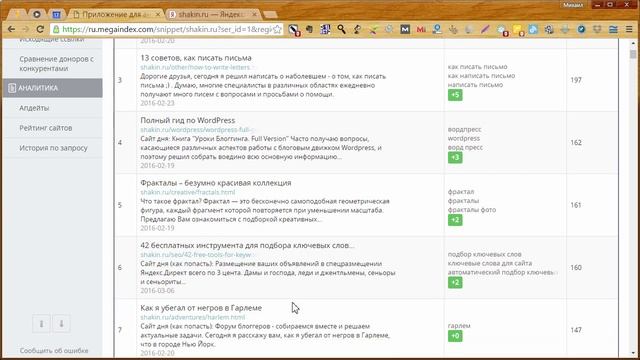Viewport: 640px width, 360px height.
Task: Click date 2016-03-06 in row 6
Action: pyautogui.click(x=157, y=291)
